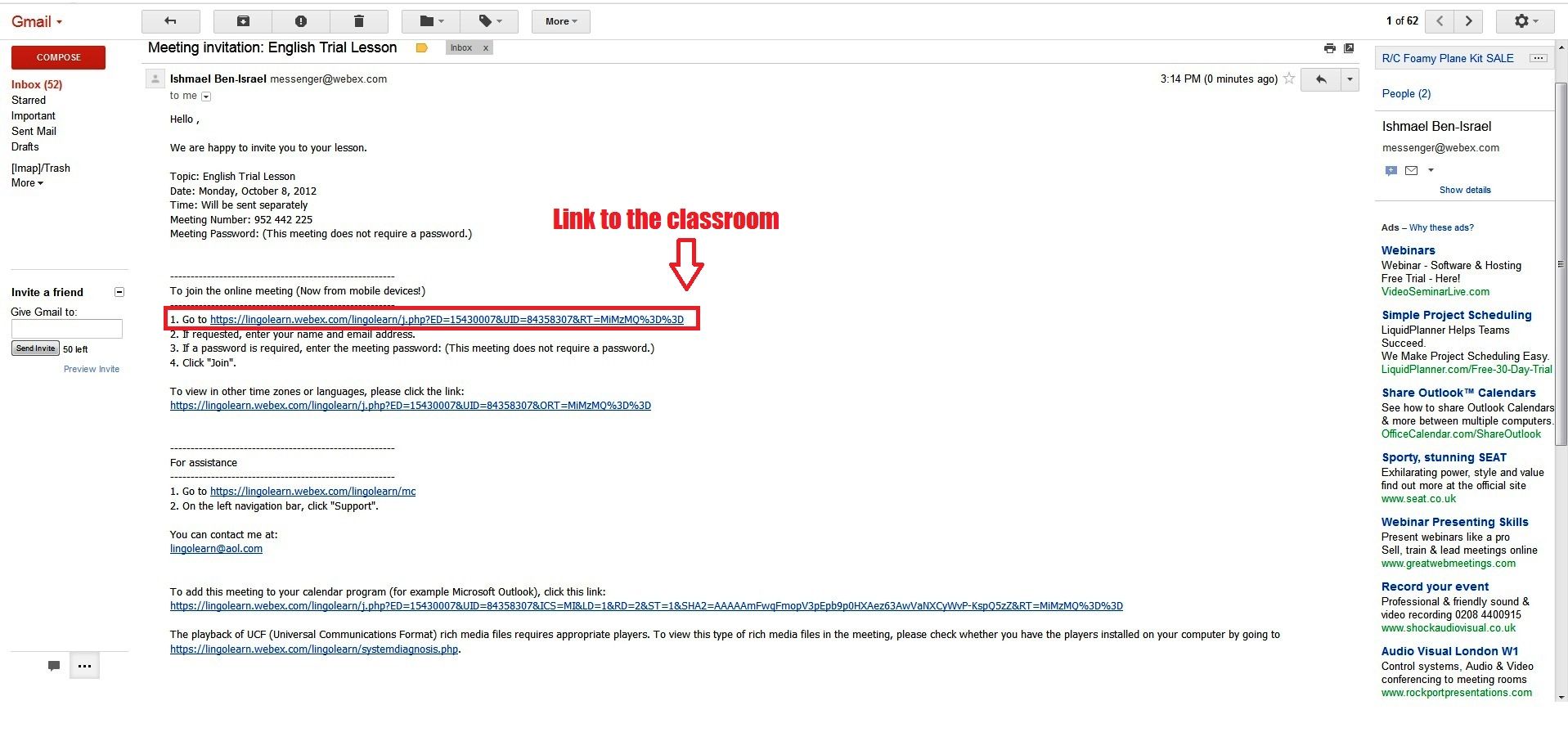The width and height of the screenshot is (1568, 737).
Task: Open Sporty, stunning SEAT ad
Action: 1444,457
